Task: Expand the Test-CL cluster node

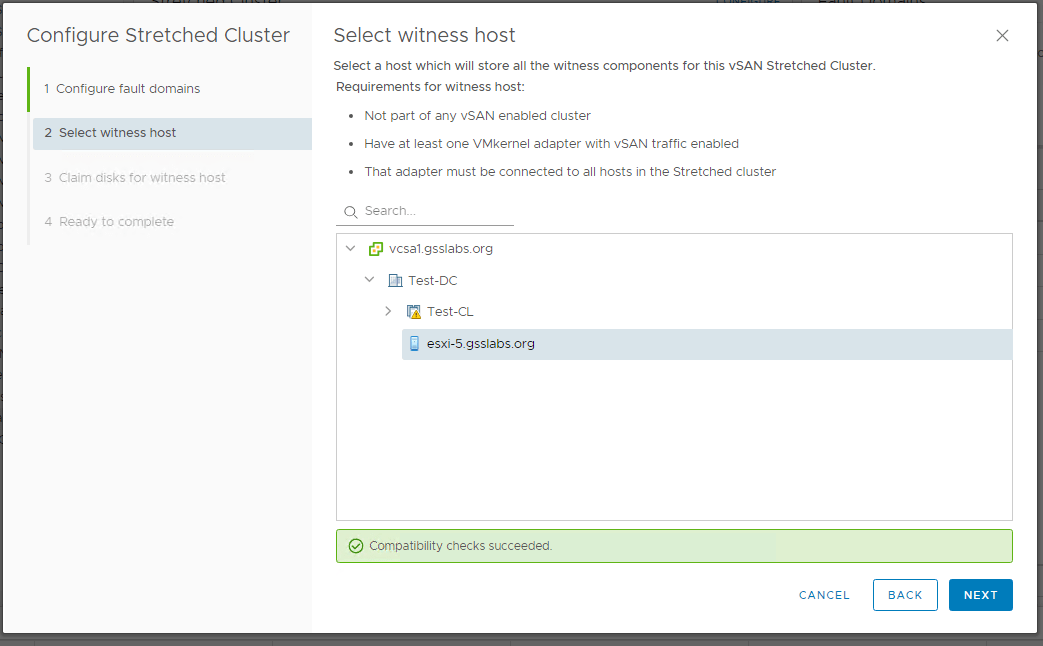Action: click(x=388, y=312)
